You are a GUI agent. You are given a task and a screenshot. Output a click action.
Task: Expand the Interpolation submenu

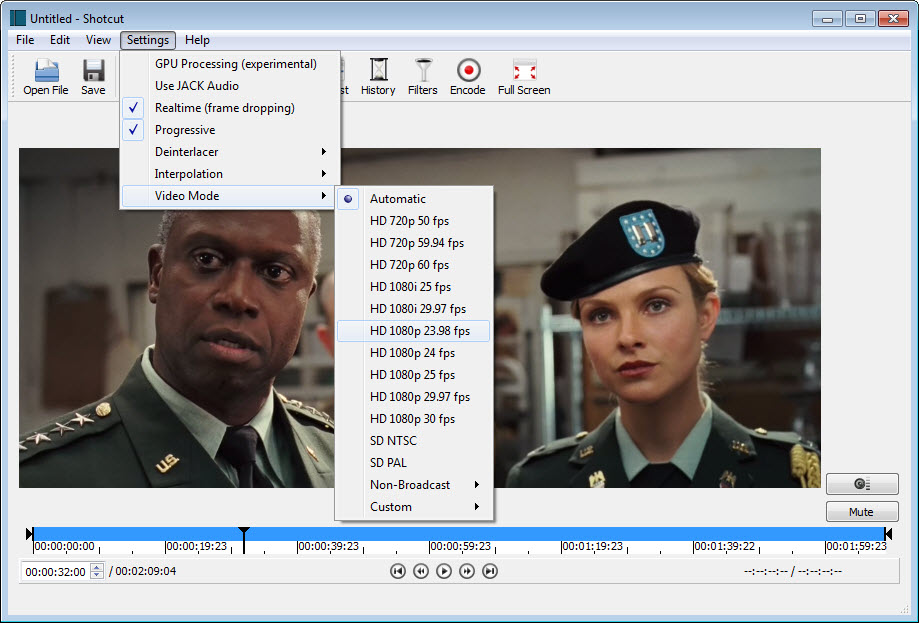pyautogui.click(x=230, y=174)
